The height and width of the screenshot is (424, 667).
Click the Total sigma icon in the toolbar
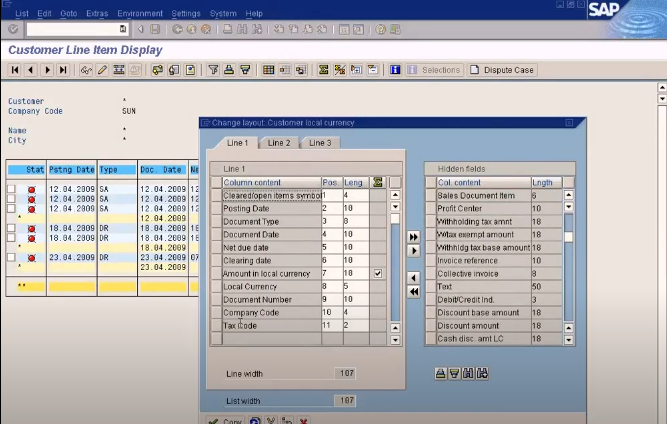323,70
